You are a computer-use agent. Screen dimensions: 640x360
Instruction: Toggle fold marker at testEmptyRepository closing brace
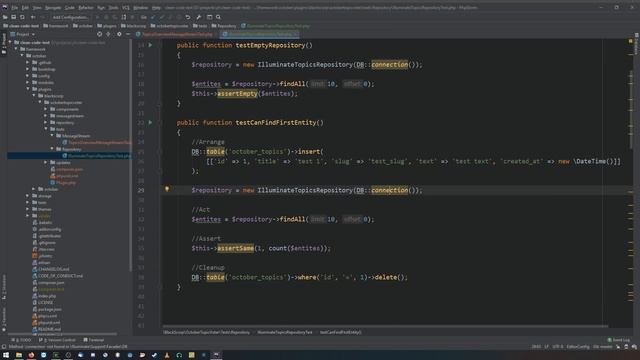pyautogui.click(x=160, y=103)
